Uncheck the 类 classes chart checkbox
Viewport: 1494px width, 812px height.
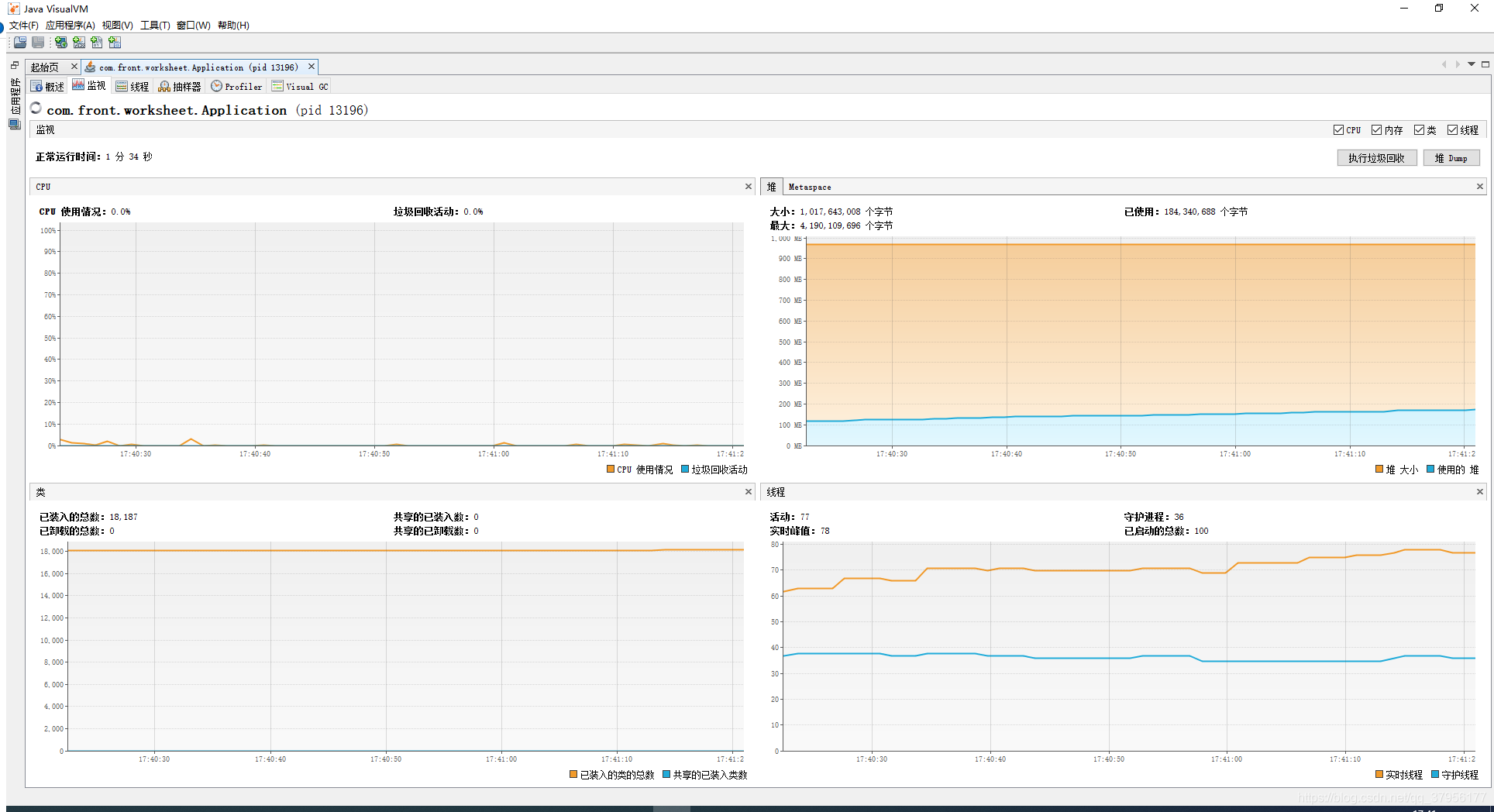coord(1419,130)
